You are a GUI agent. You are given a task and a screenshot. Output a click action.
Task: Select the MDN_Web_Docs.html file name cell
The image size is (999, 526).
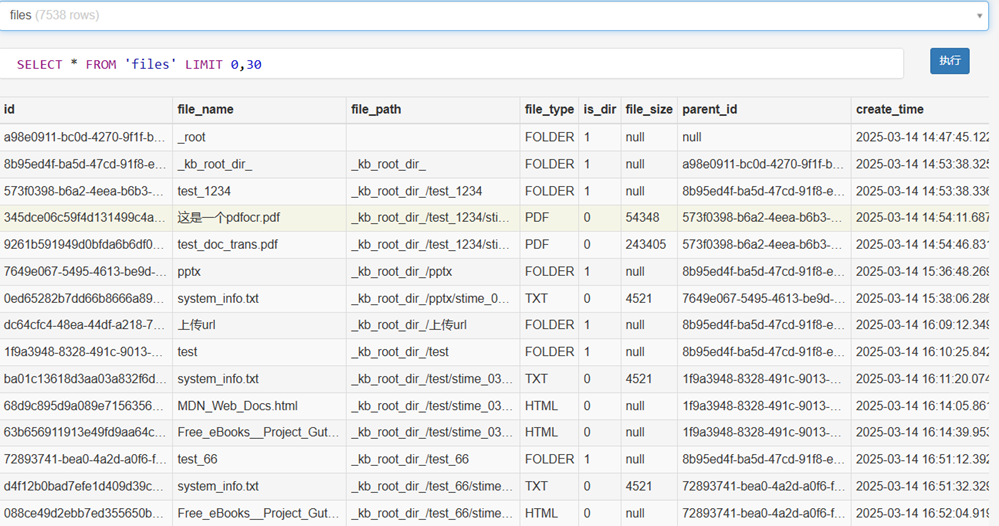coord(237,406)
